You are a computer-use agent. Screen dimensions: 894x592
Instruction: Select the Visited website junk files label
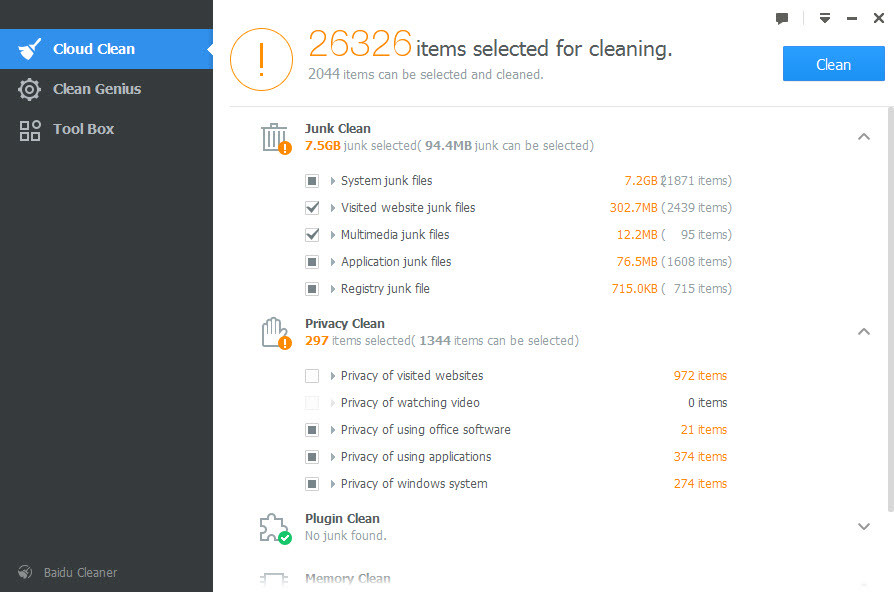tap(408, 208)
